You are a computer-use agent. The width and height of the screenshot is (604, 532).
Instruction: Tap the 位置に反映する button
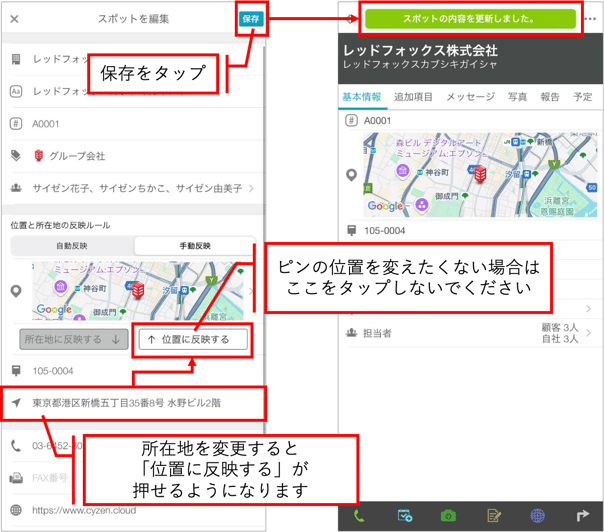click(x=193, y=339)
